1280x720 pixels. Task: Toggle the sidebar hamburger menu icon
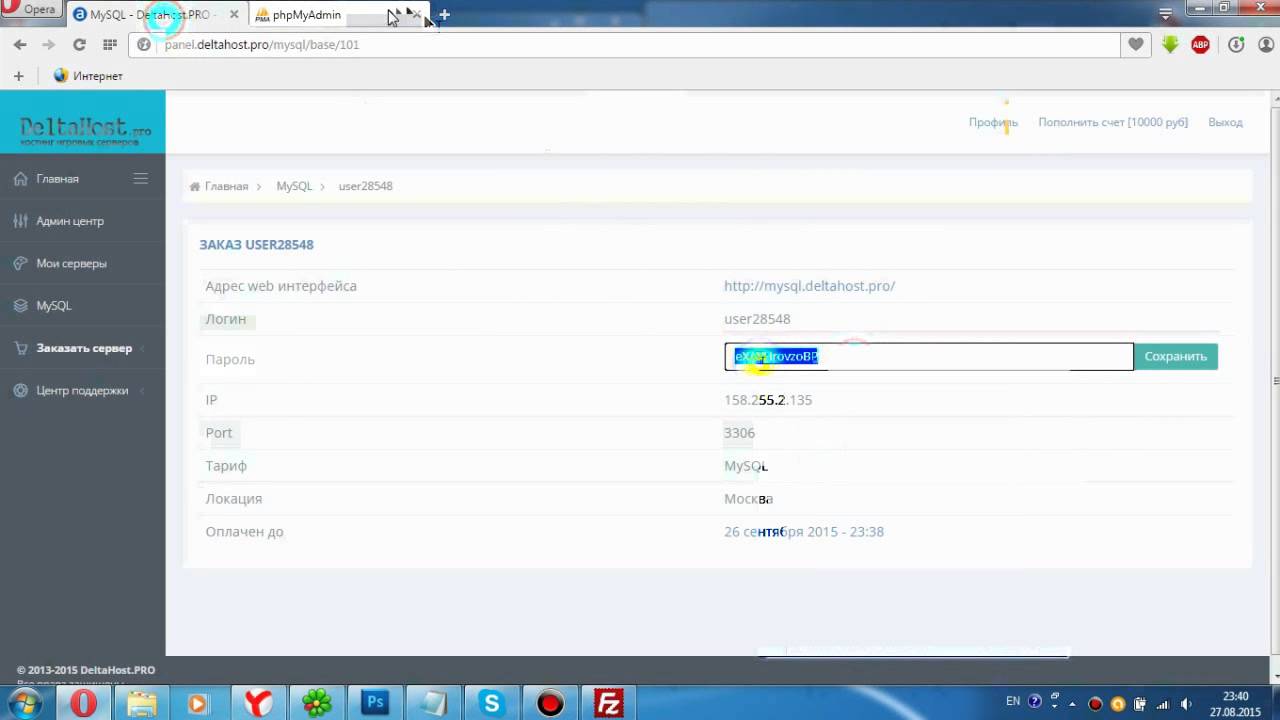point(141,179)
